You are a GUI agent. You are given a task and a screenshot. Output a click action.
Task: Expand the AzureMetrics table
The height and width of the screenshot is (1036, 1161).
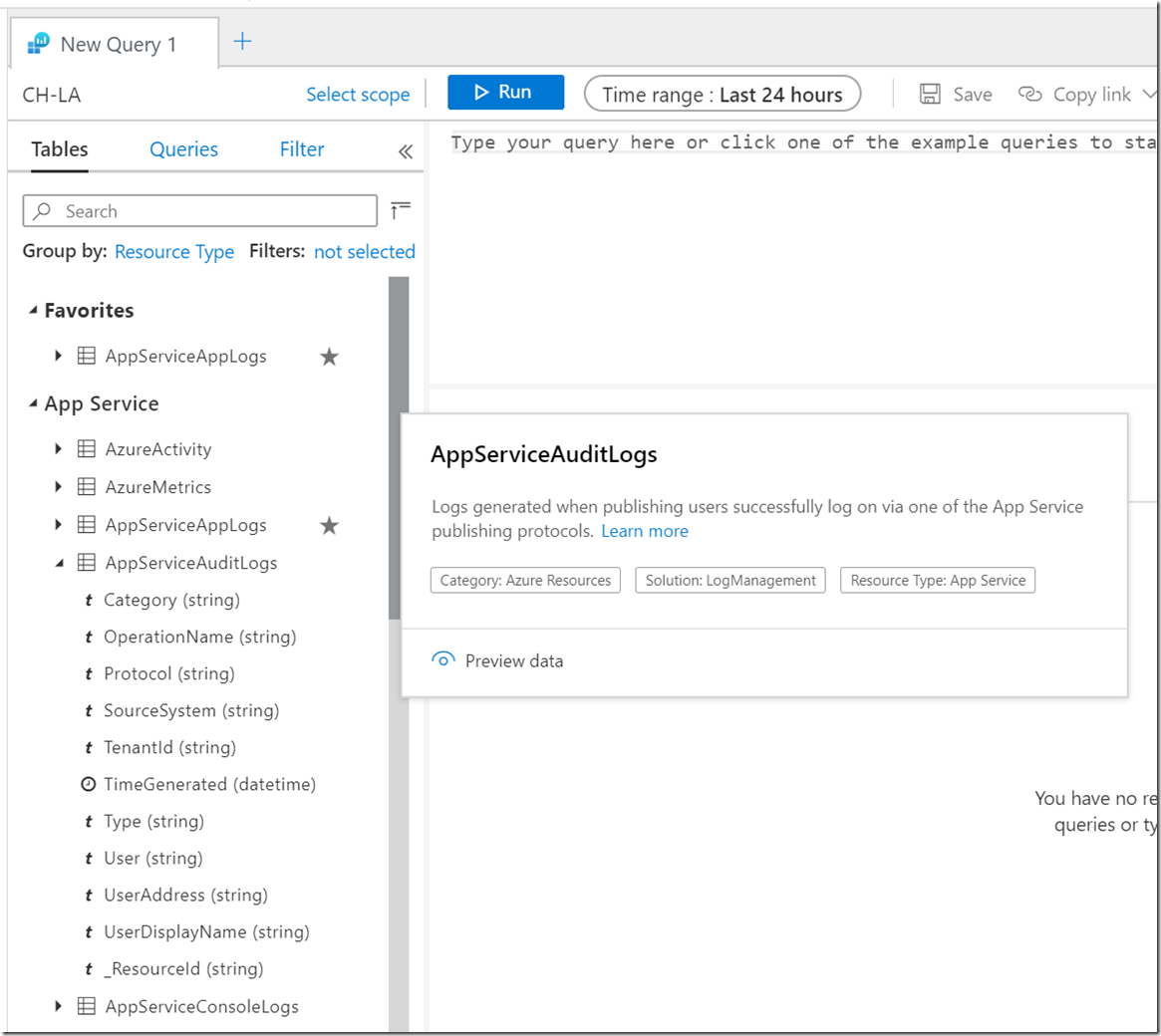click(58, 486)
